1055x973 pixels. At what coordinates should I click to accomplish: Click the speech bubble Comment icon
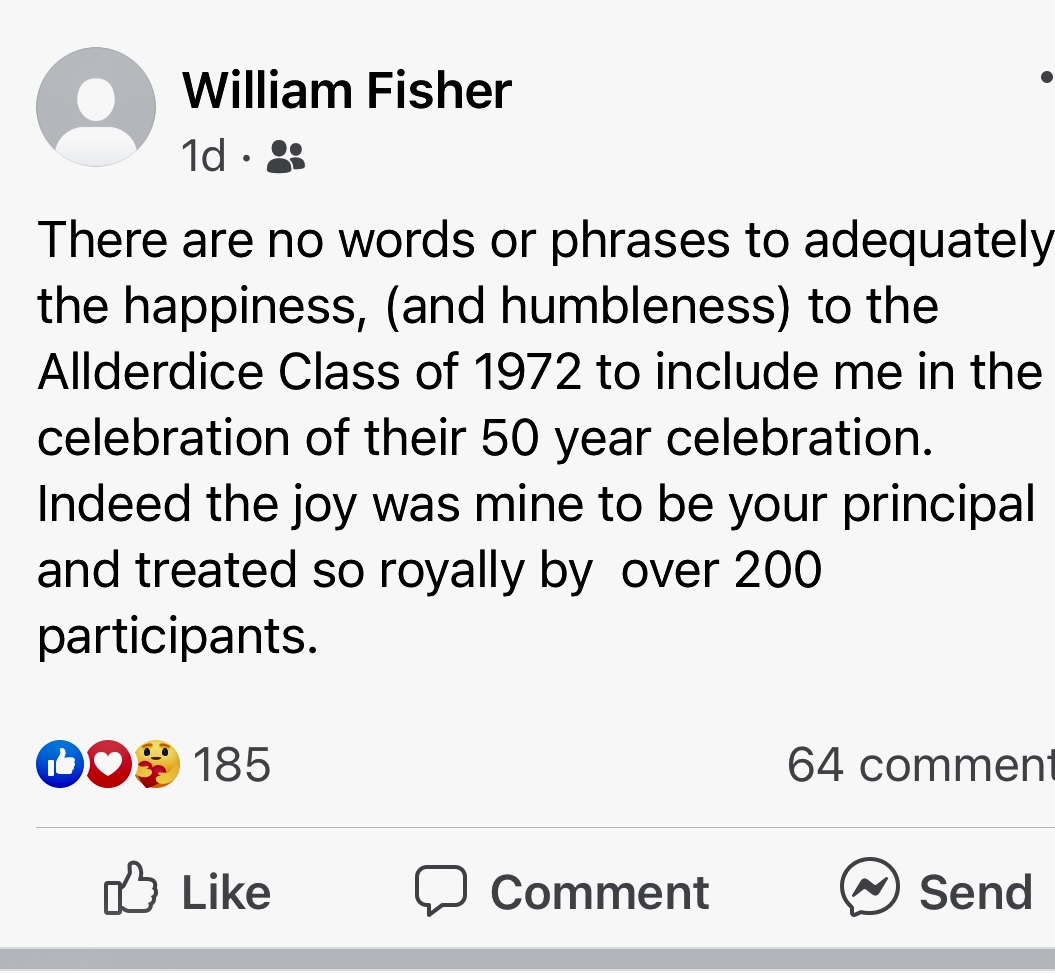(441, 890)
